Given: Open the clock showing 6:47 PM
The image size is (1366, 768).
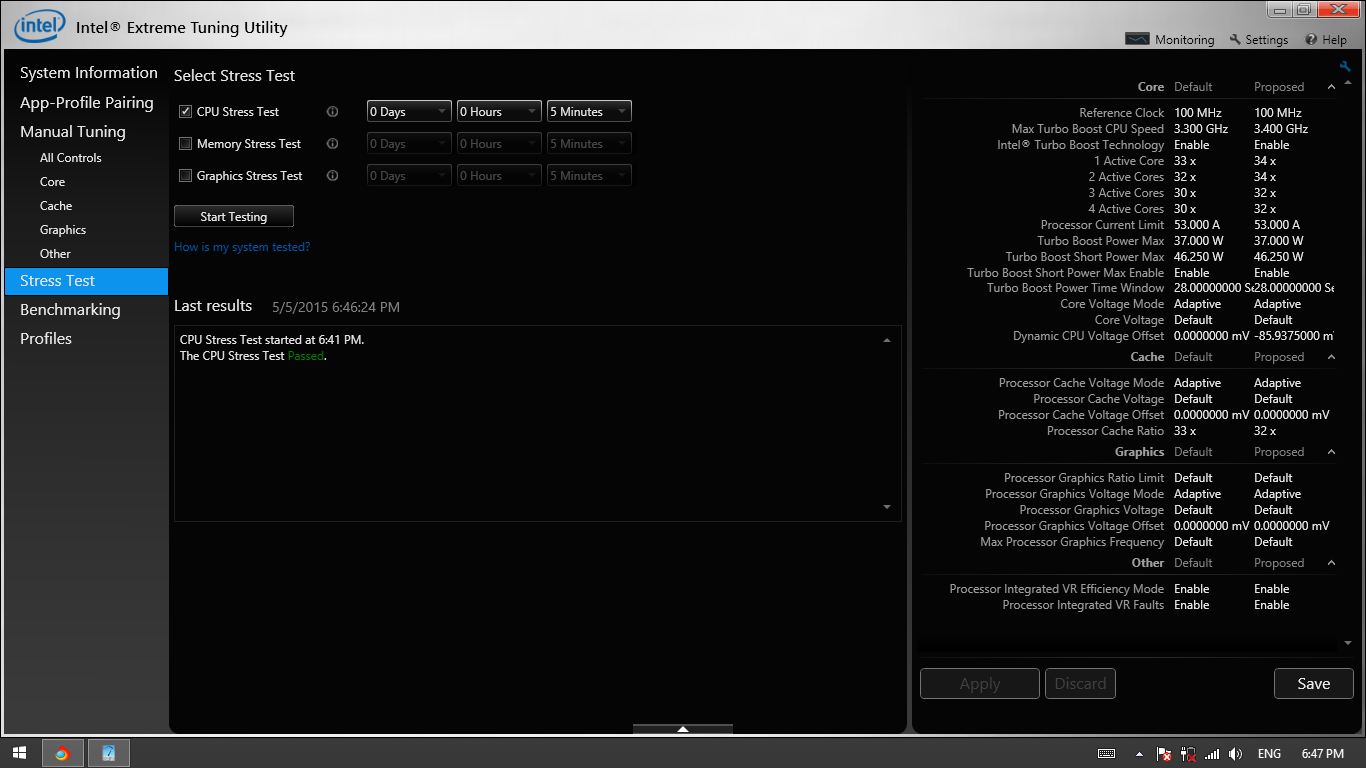Looking at the screenshot, I should (x=1323, y=753).
